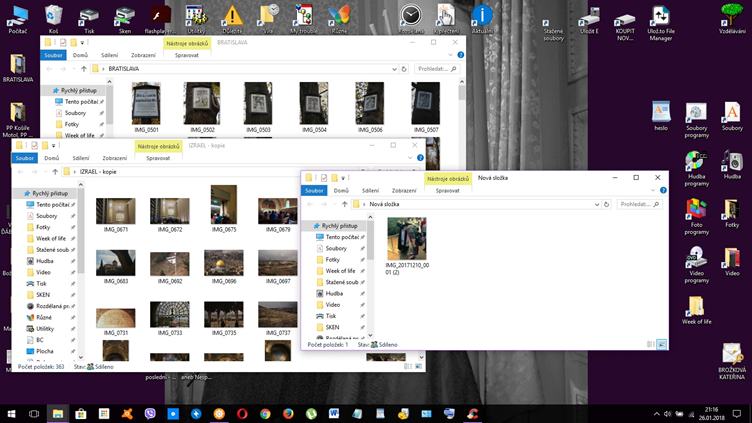Click the search box in Nová složka window
The width and height of the screenshot is (752, 423).
point(639,204)
